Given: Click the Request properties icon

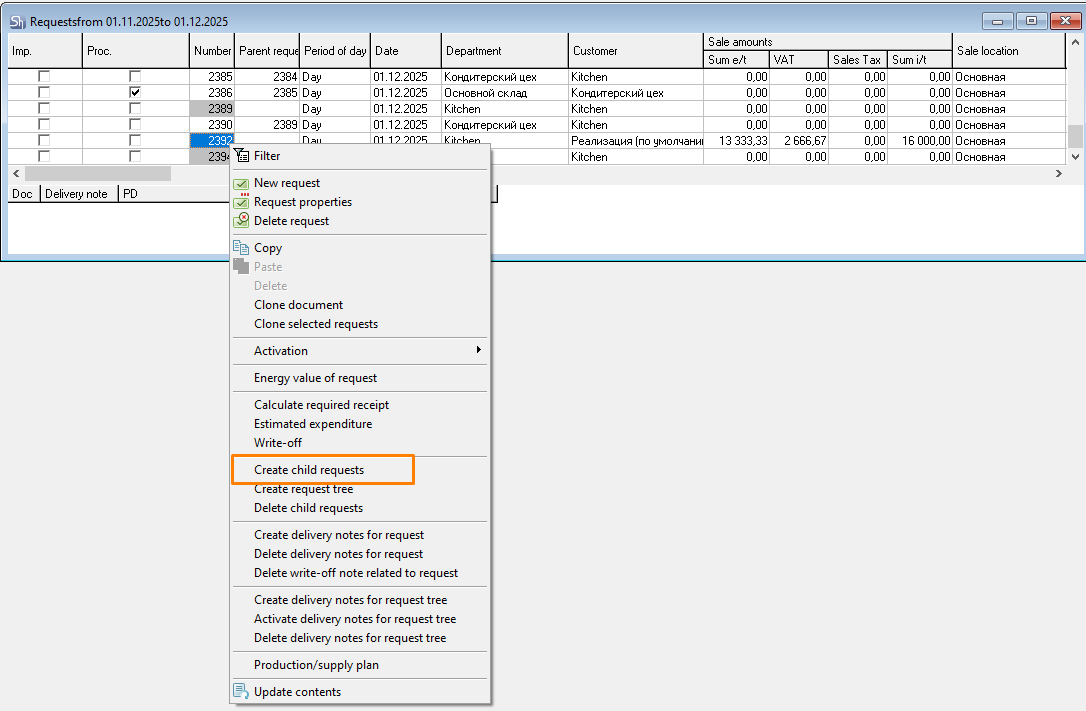Looking at the screenshot, I should click(241, 202).
